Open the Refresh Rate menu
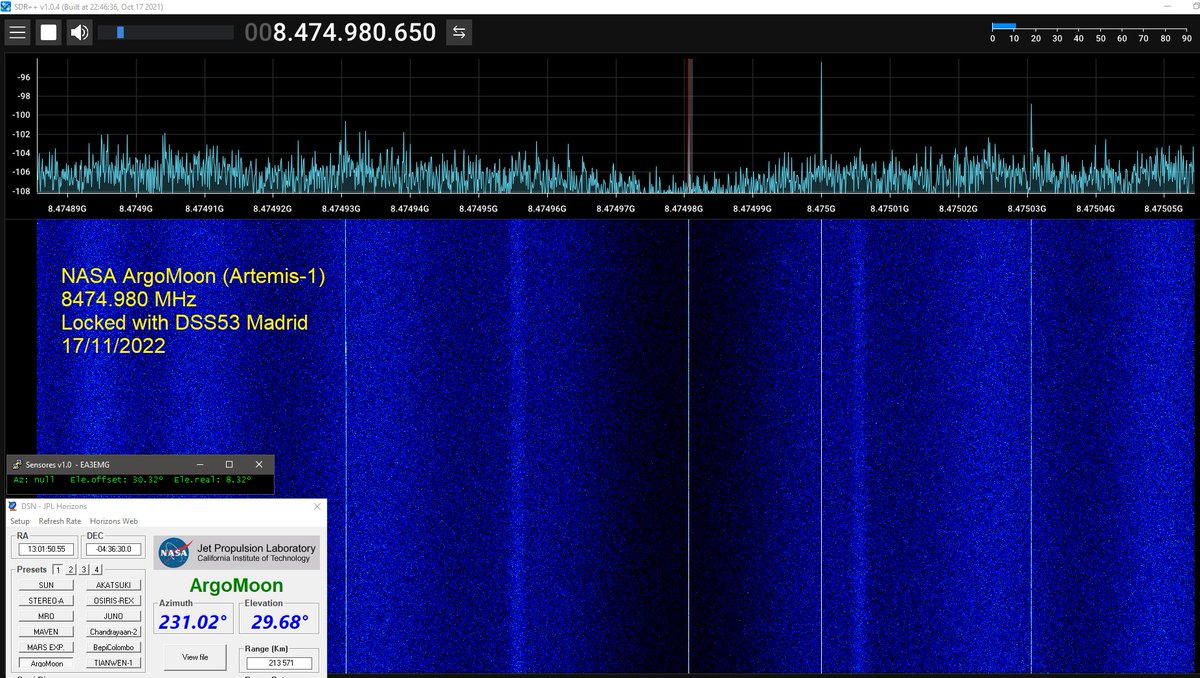Image resolution: width=1200 pixels, height=678 pixels. (60, 521)
